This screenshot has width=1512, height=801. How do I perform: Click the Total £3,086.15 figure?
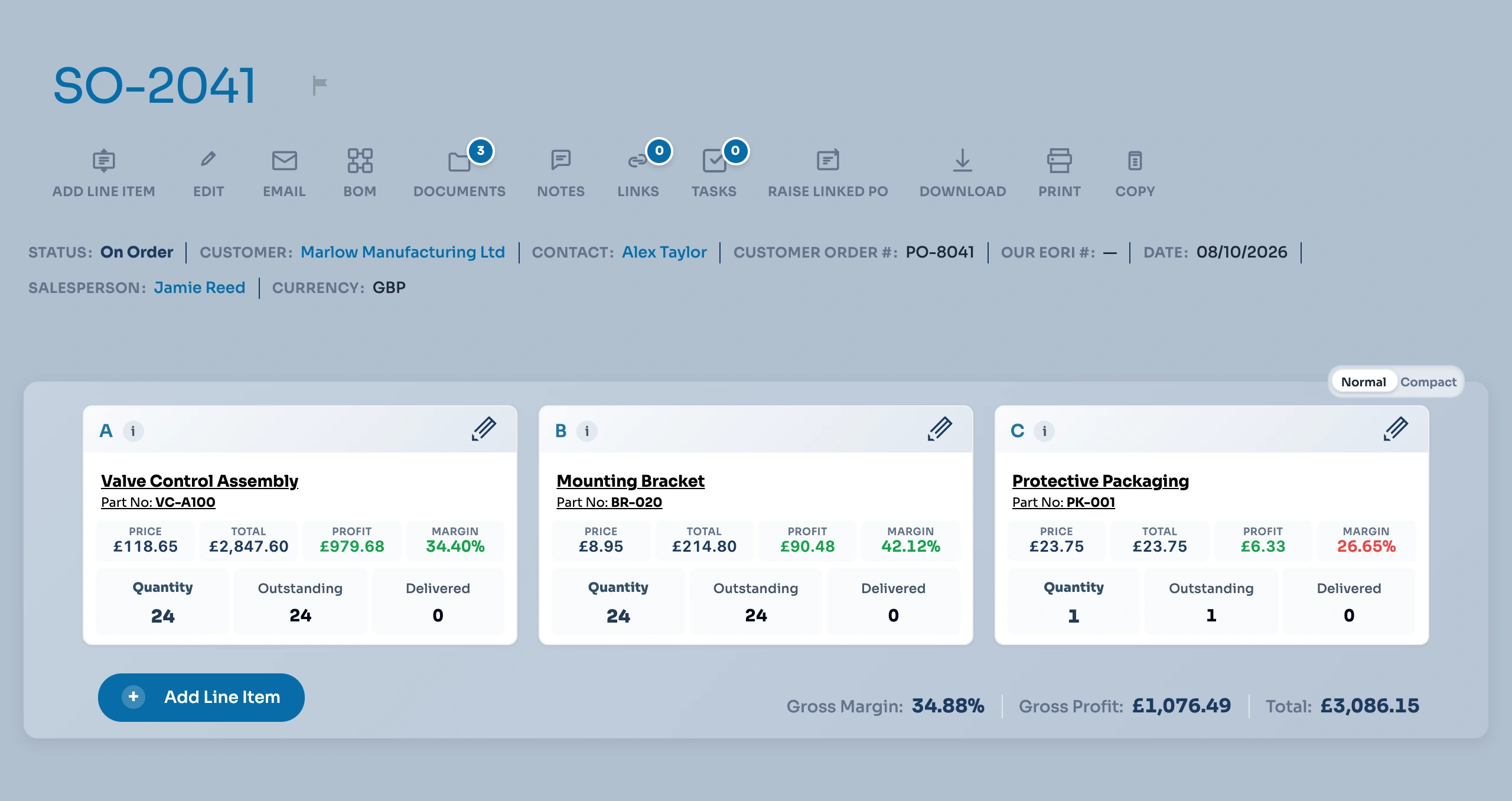coord(1370,706)
